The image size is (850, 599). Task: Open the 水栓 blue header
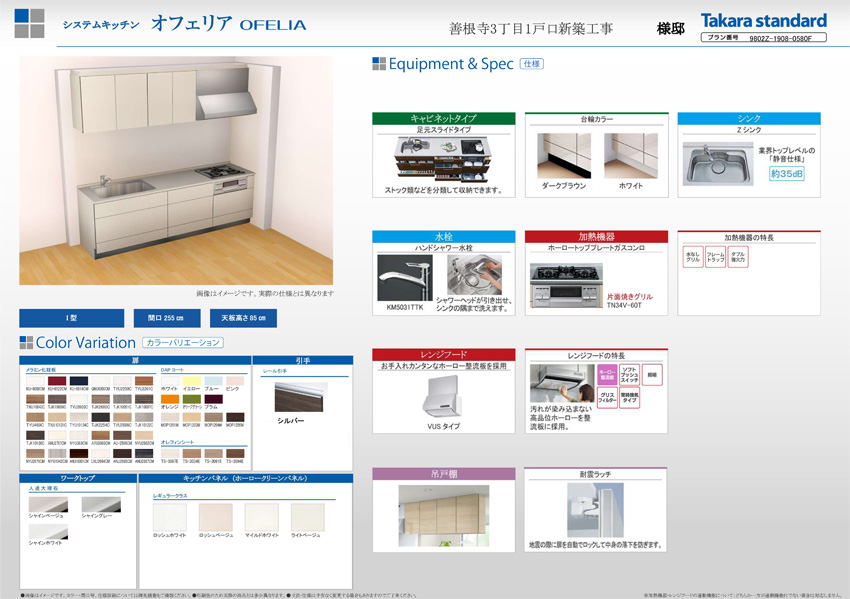coord(443,236)
